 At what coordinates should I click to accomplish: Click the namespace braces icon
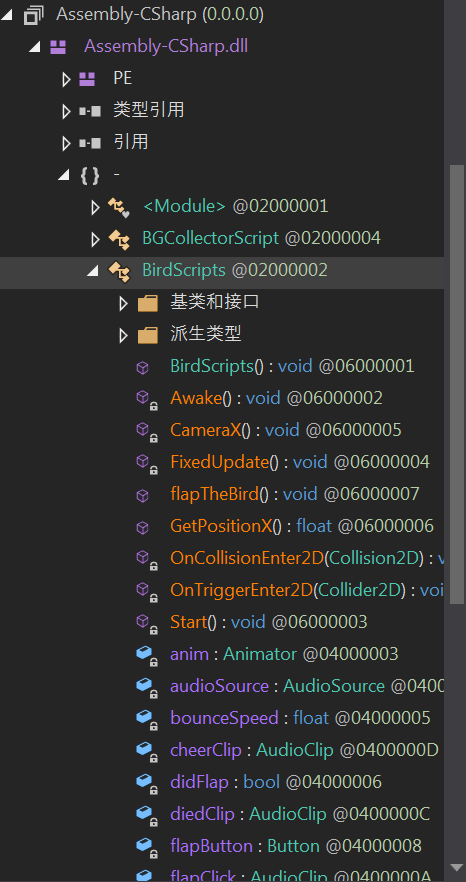coord(89,176)
